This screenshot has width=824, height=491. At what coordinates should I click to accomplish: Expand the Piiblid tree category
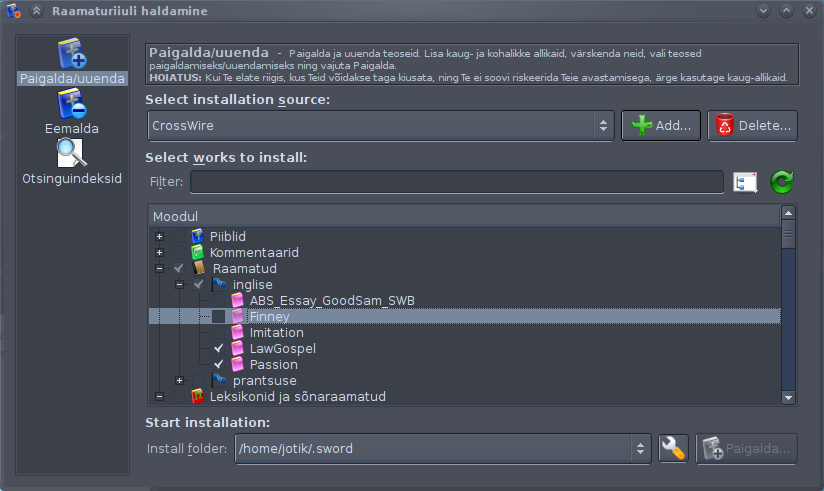tap(159, 237)
